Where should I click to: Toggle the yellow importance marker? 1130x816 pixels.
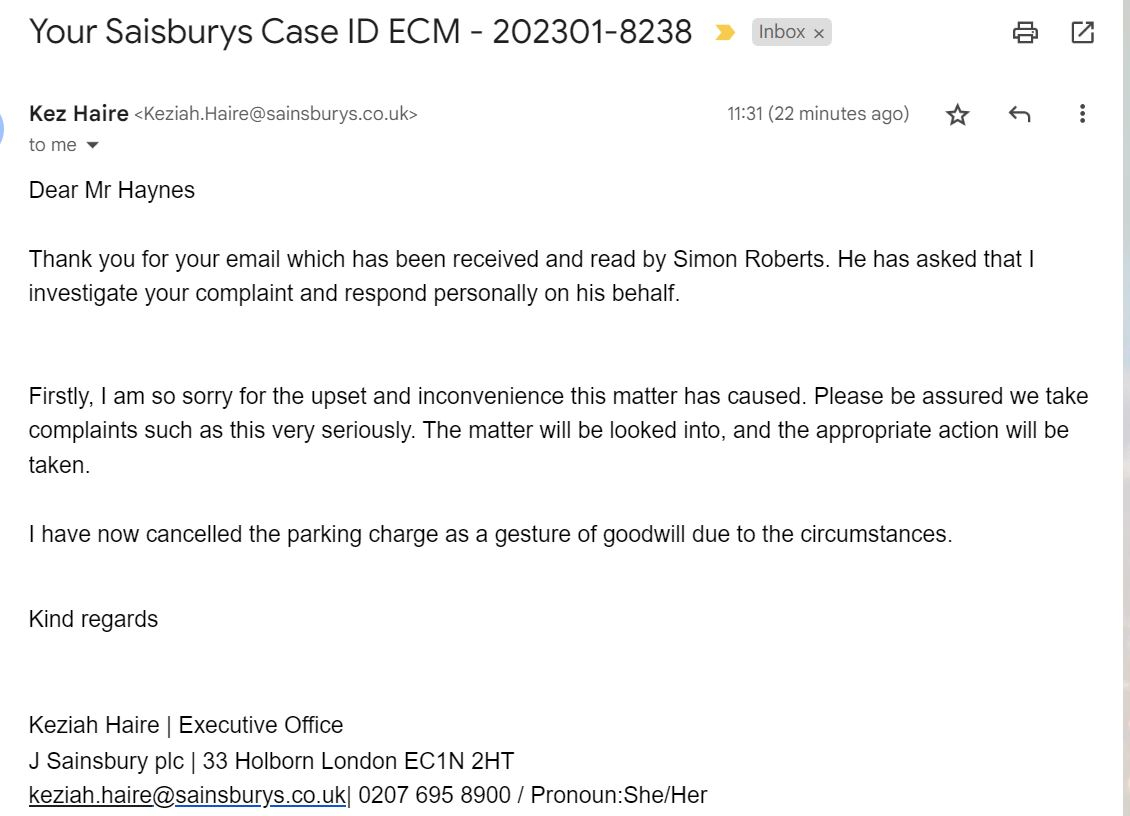[725, 32]
